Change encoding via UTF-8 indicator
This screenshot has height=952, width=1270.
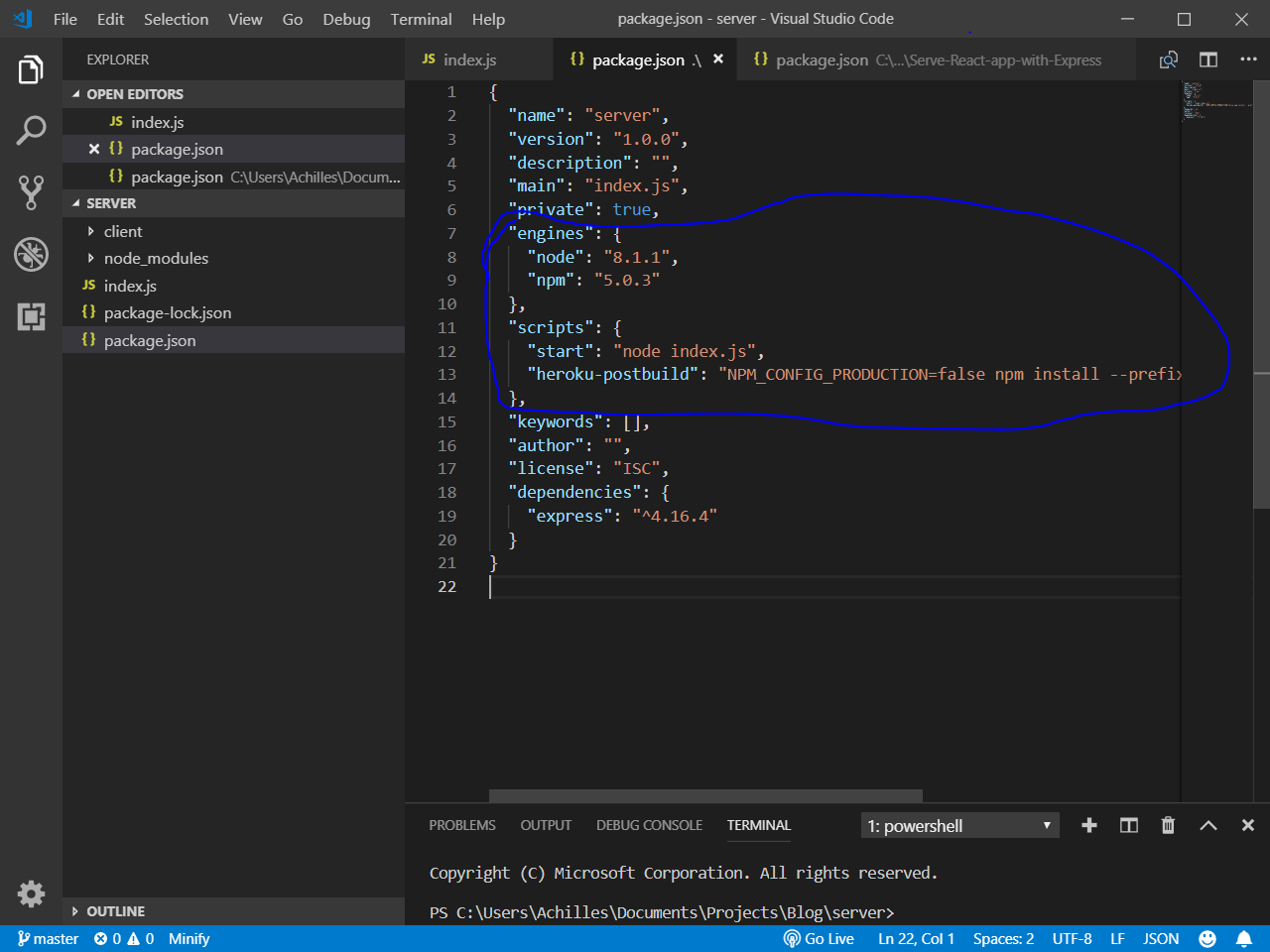[x=1072, y=938]
